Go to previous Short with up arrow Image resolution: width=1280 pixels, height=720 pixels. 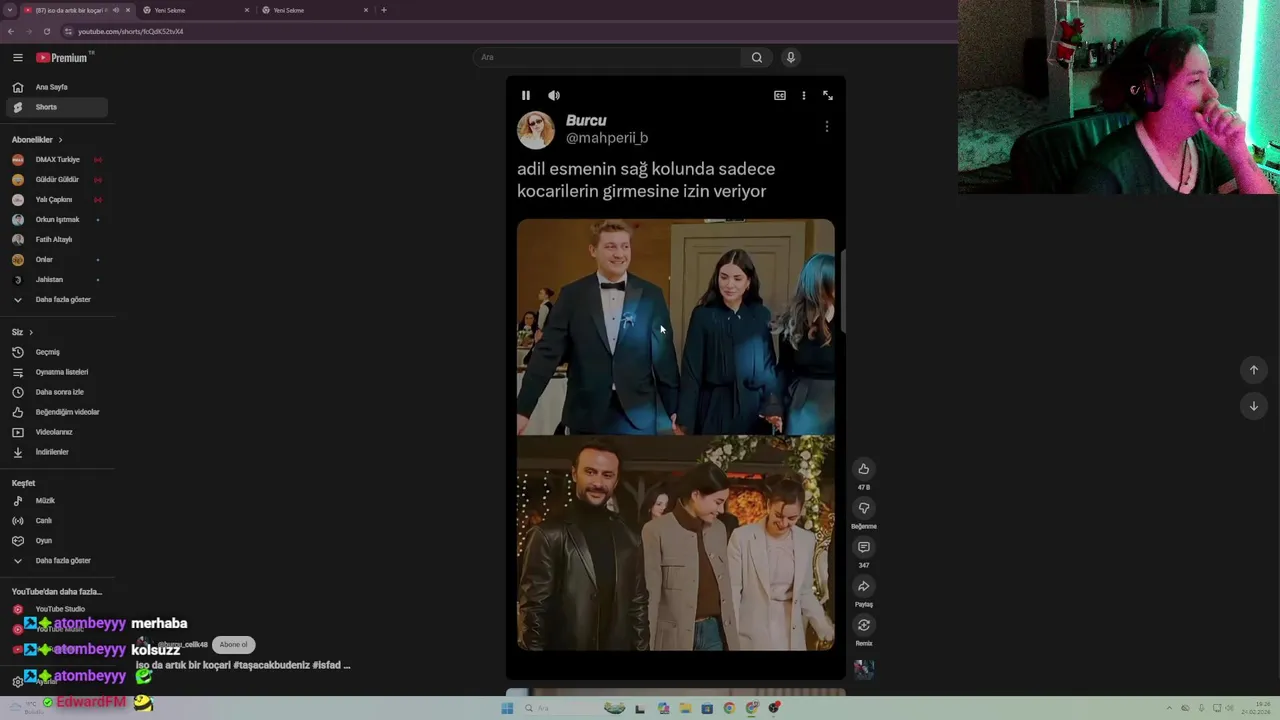pyautogui.click(x=1254, y=370)
